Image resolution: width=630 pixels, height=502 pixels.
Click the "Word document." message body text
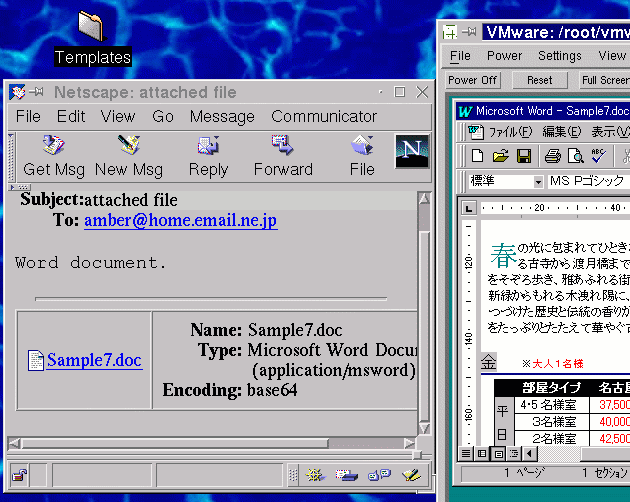90,263
